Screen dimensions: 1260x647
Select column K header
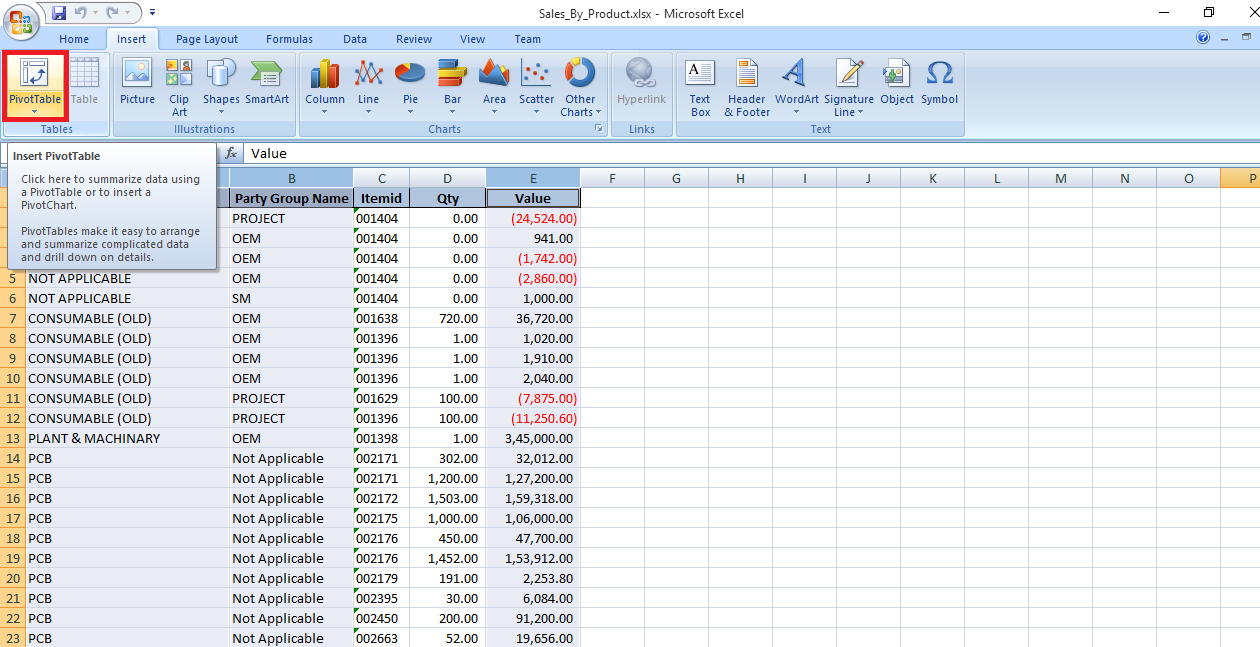(932, 178)
